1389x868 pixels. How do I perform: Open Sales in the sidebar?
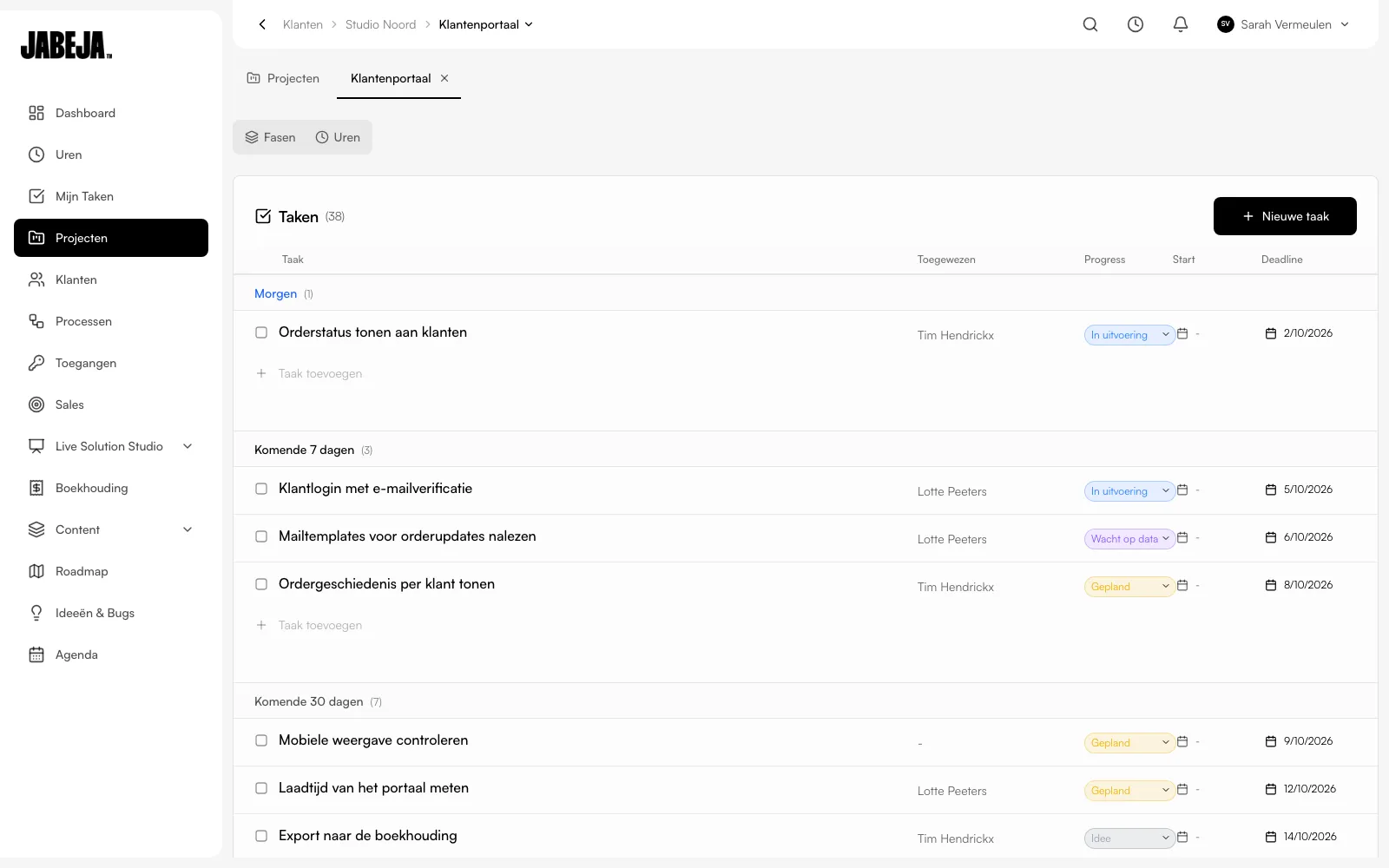coord(111,404)
